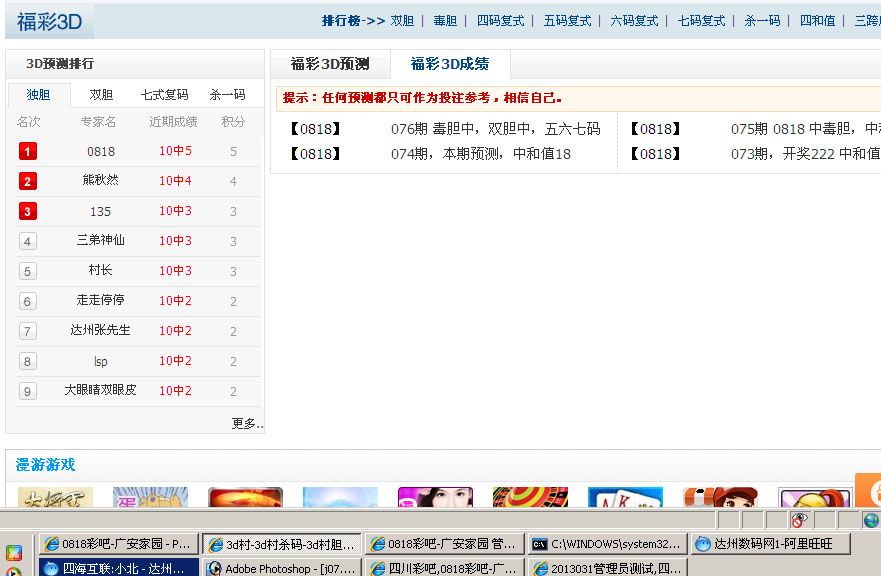Open the 076期 毒胆中 result entry
881x576 pixels.
[x=496, y=129]
